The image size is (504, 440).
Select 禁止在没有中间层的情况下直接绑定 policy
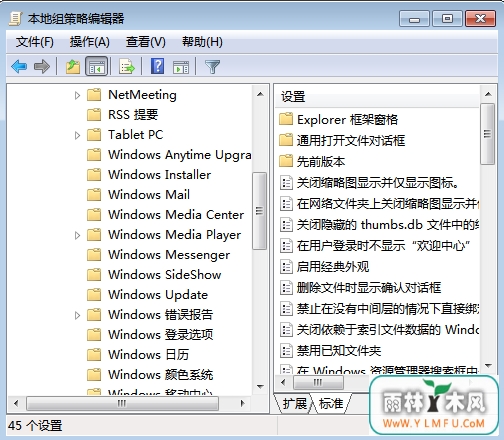pos(379,308)
